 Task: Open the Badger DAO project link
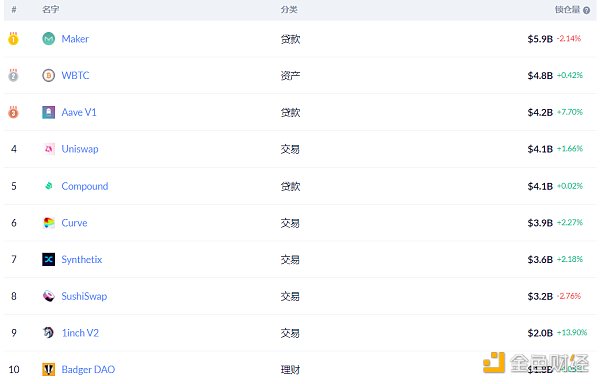pos(88,369)
